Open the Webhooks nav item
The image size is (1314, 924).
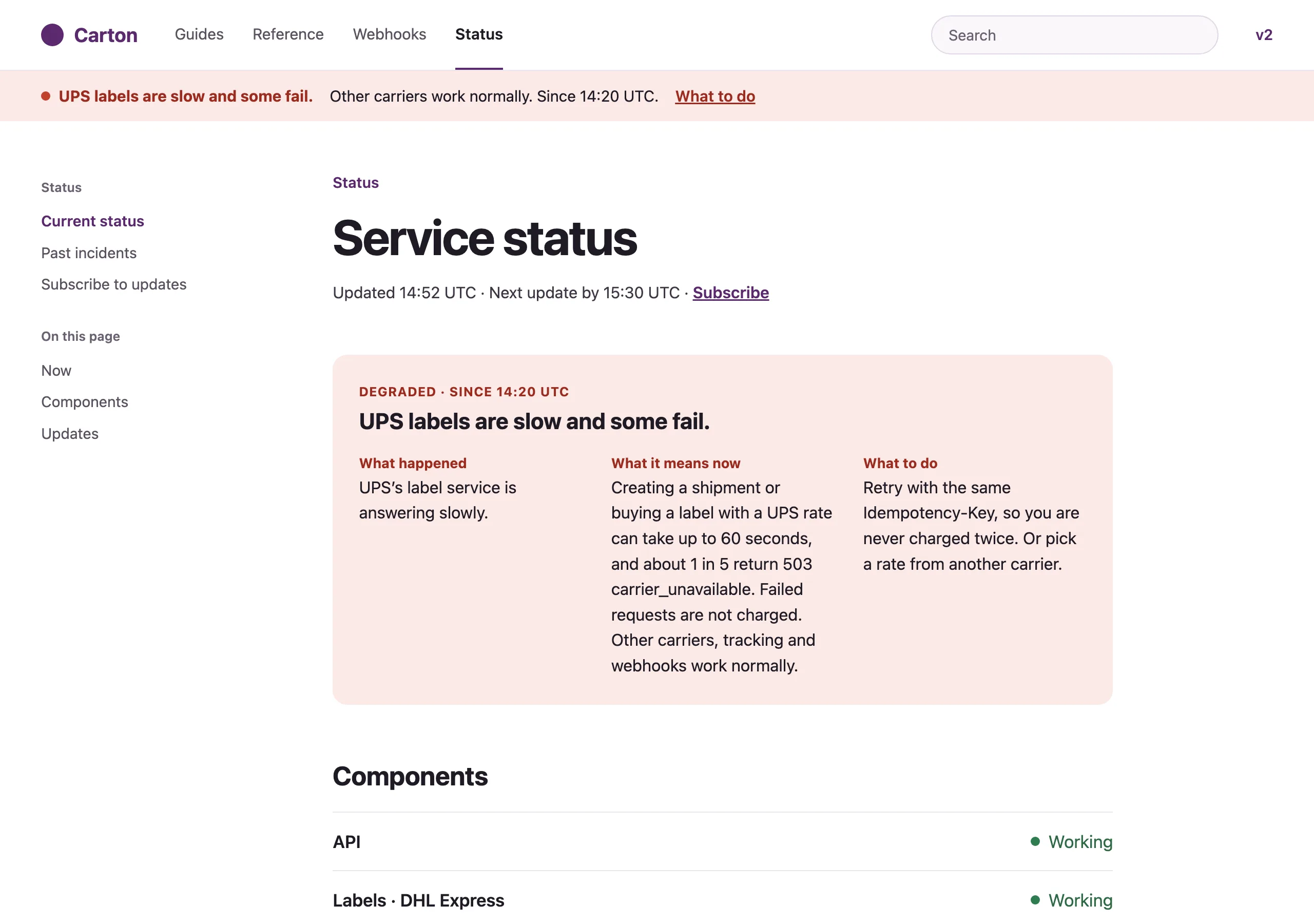pos(389,34)
